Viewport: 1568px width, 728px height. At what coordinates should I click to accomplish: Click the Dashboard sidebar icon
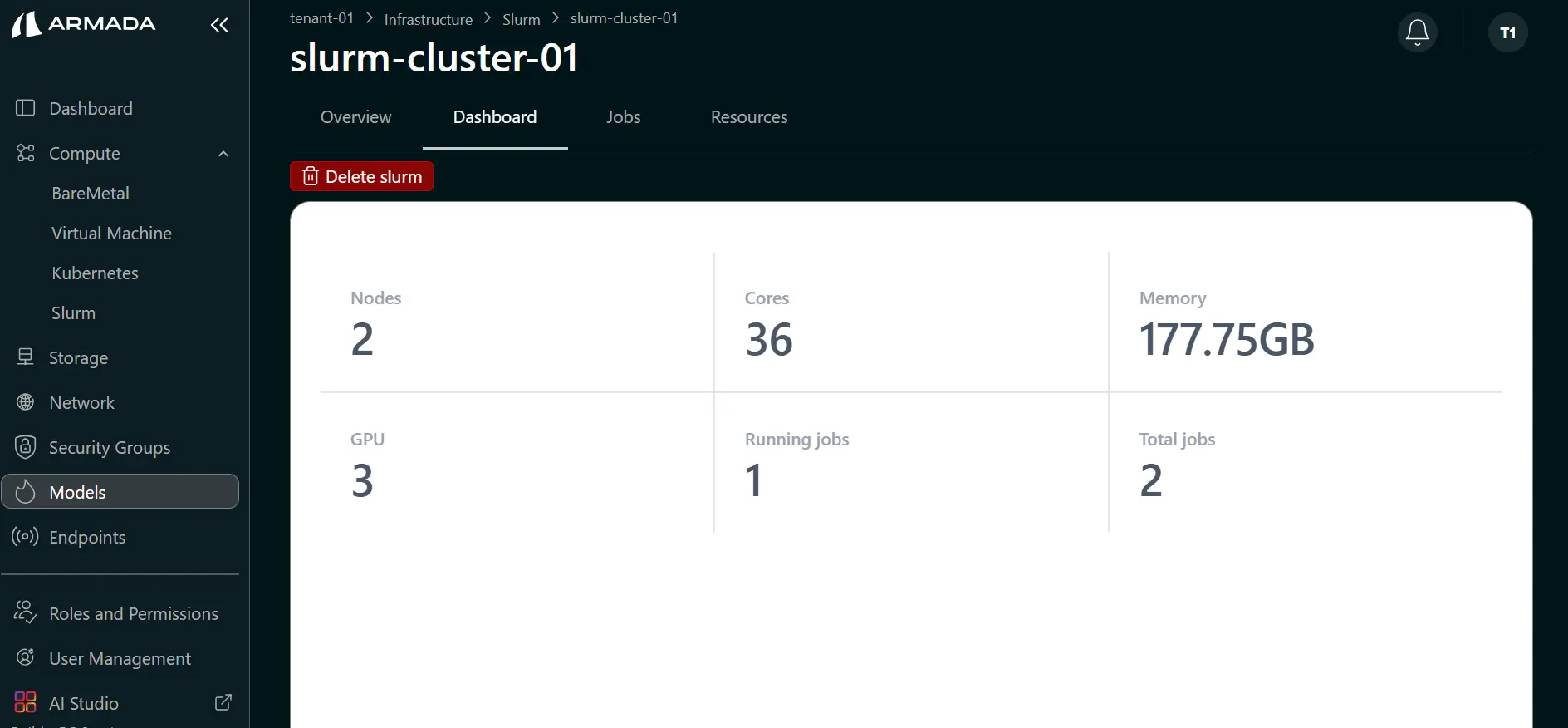click(x=26, y=108)
